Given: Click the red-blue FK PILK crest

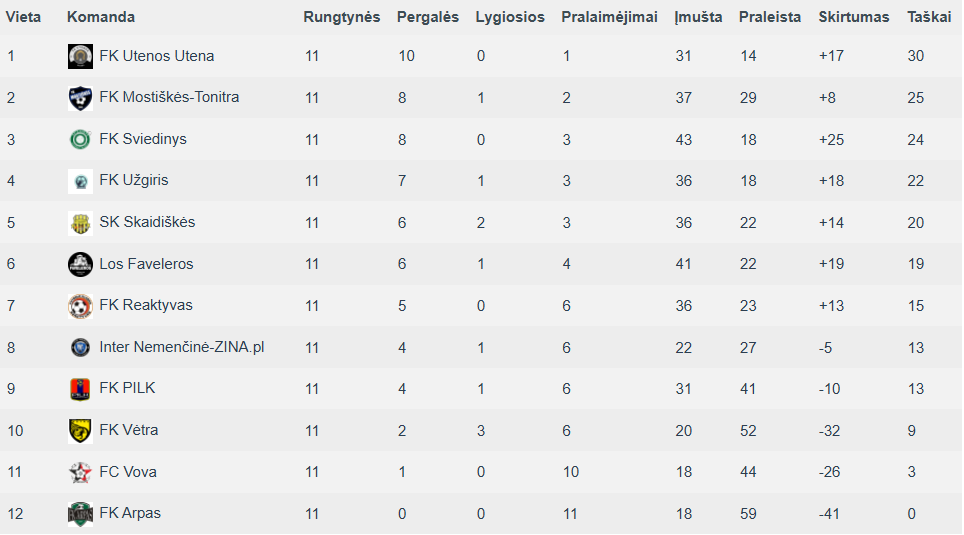Looking at the screenshot, I should click(81, 389).
